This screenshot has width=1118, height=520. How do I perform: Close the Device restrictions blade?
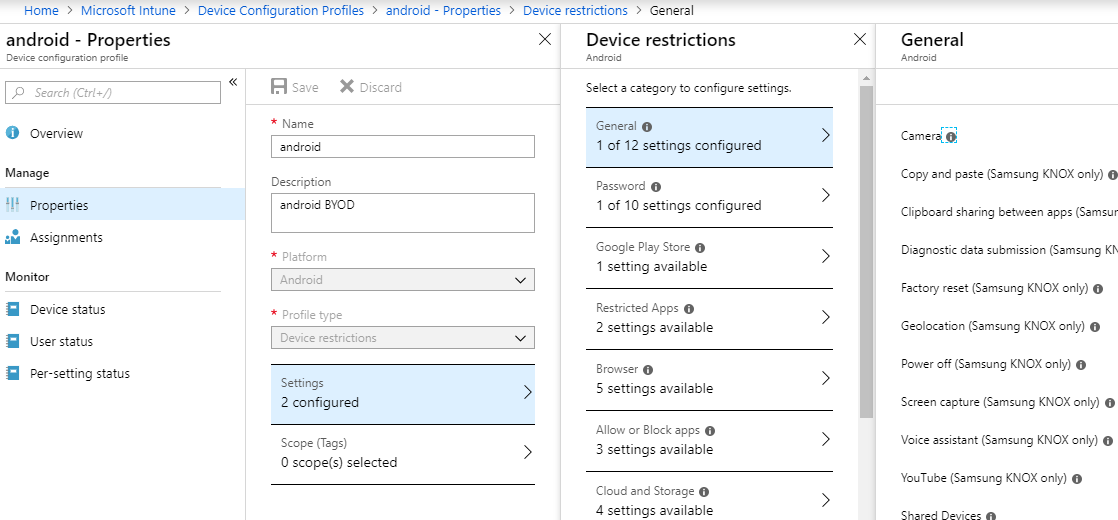[x=859, y=40]
